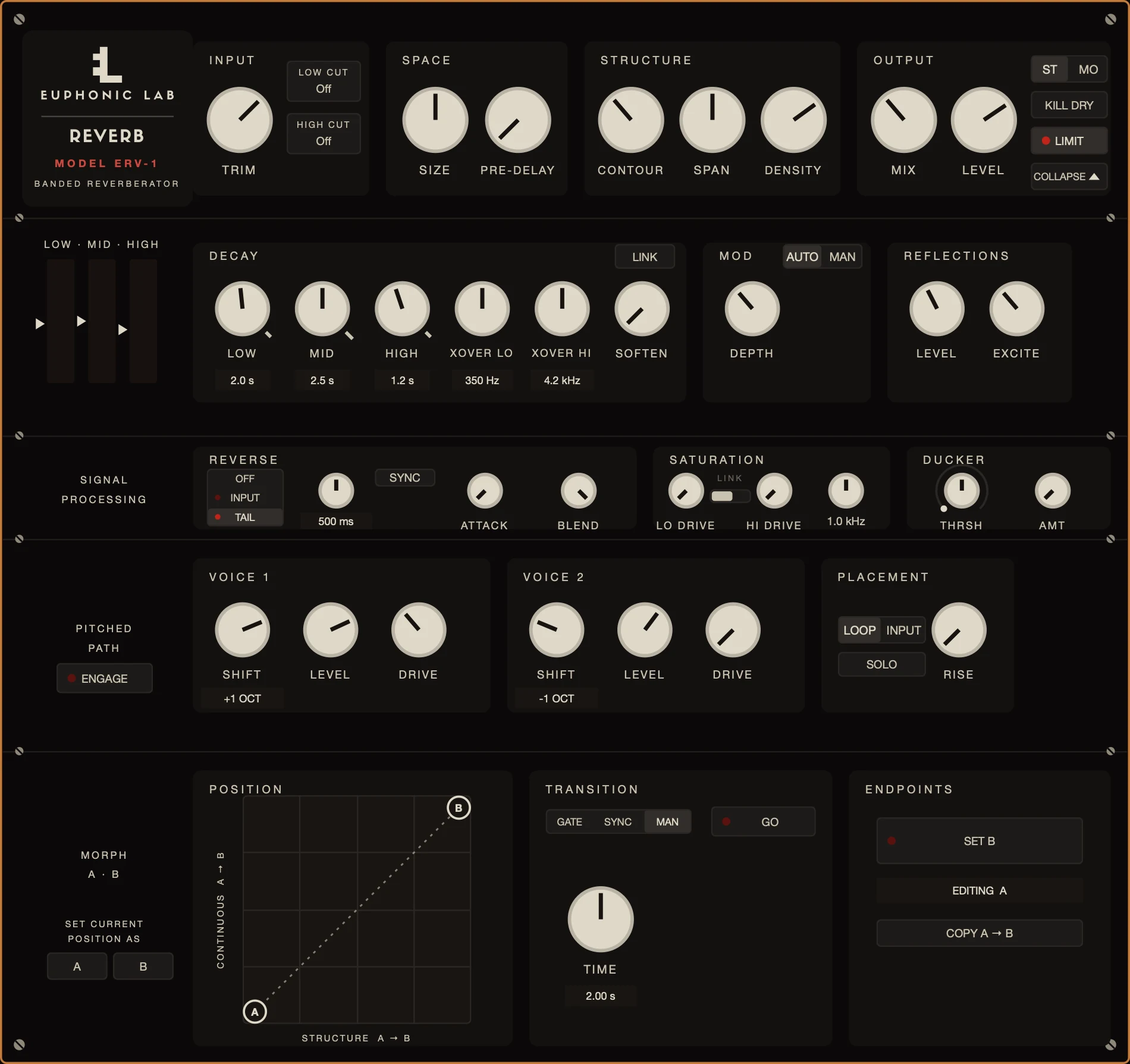Select GATE transition mode
Image resolution: width=1130 pixels, height=1064 pixels.
tap(569, 822)
